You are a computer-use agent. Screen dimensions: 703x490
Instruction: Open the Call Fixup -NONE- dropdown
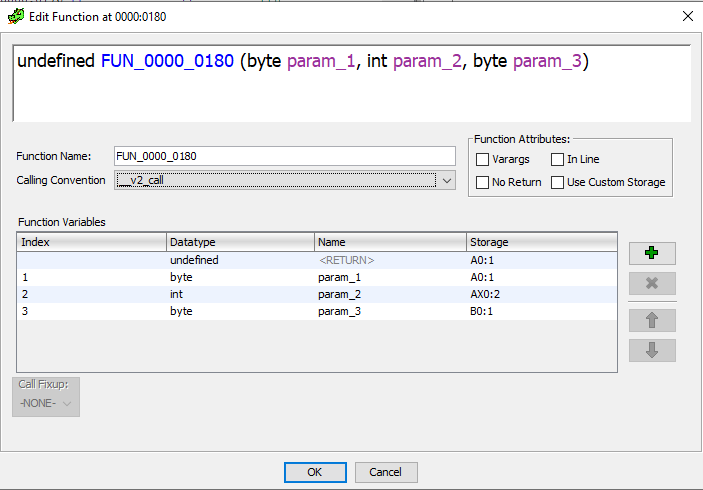click(46, 403)
